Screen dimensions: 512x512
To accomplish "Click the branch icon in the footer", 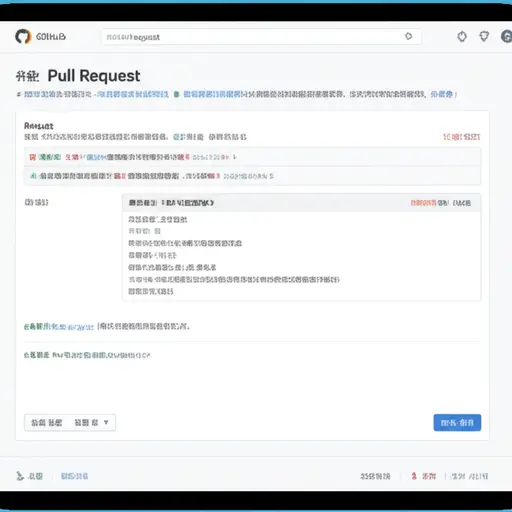I will [x=20, y=476].
